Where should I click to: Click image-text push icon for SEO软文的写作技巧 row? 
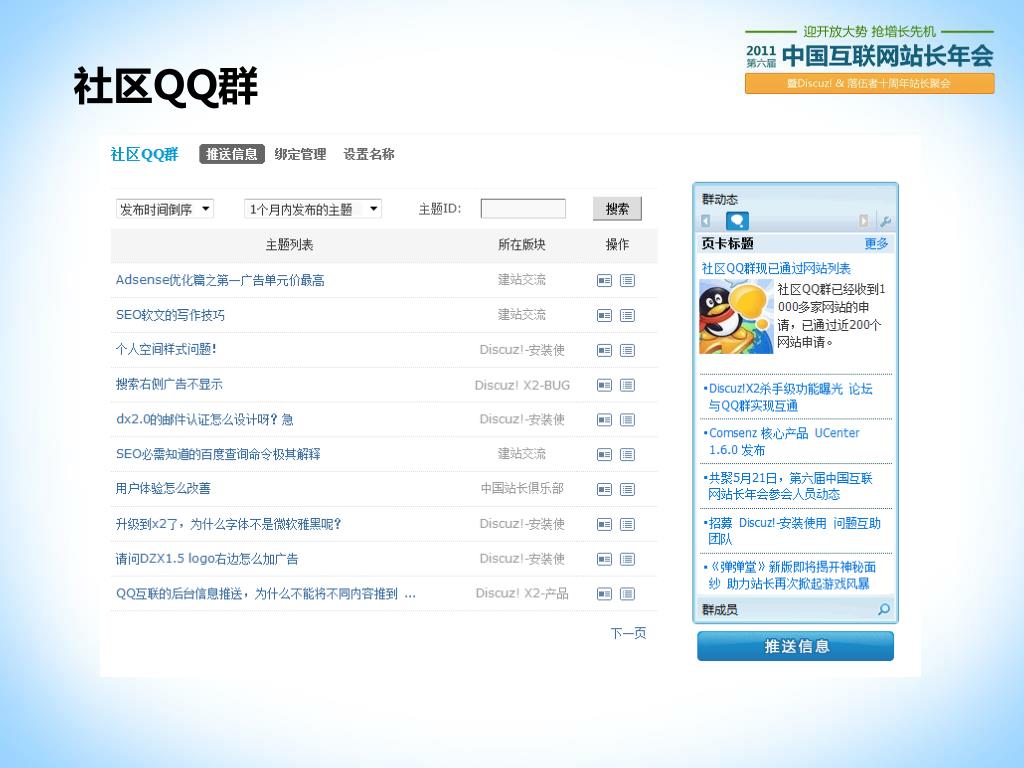pos(604,315)
